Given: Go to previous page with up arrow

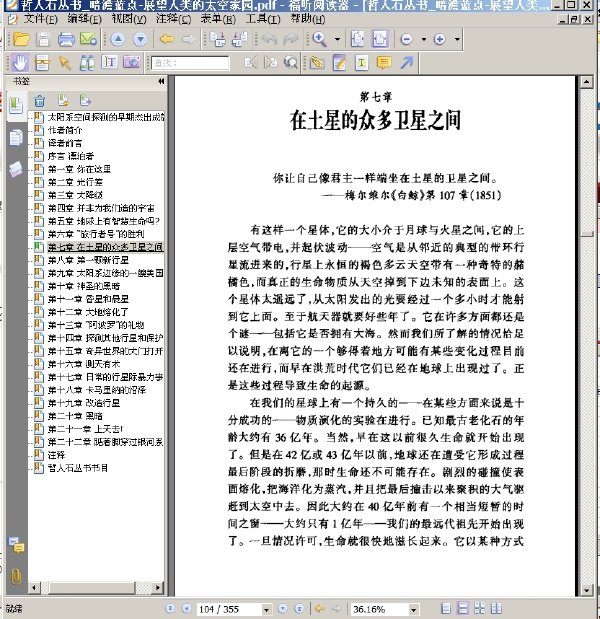Looking at the screenshot, I should click(x=118, y=39).
